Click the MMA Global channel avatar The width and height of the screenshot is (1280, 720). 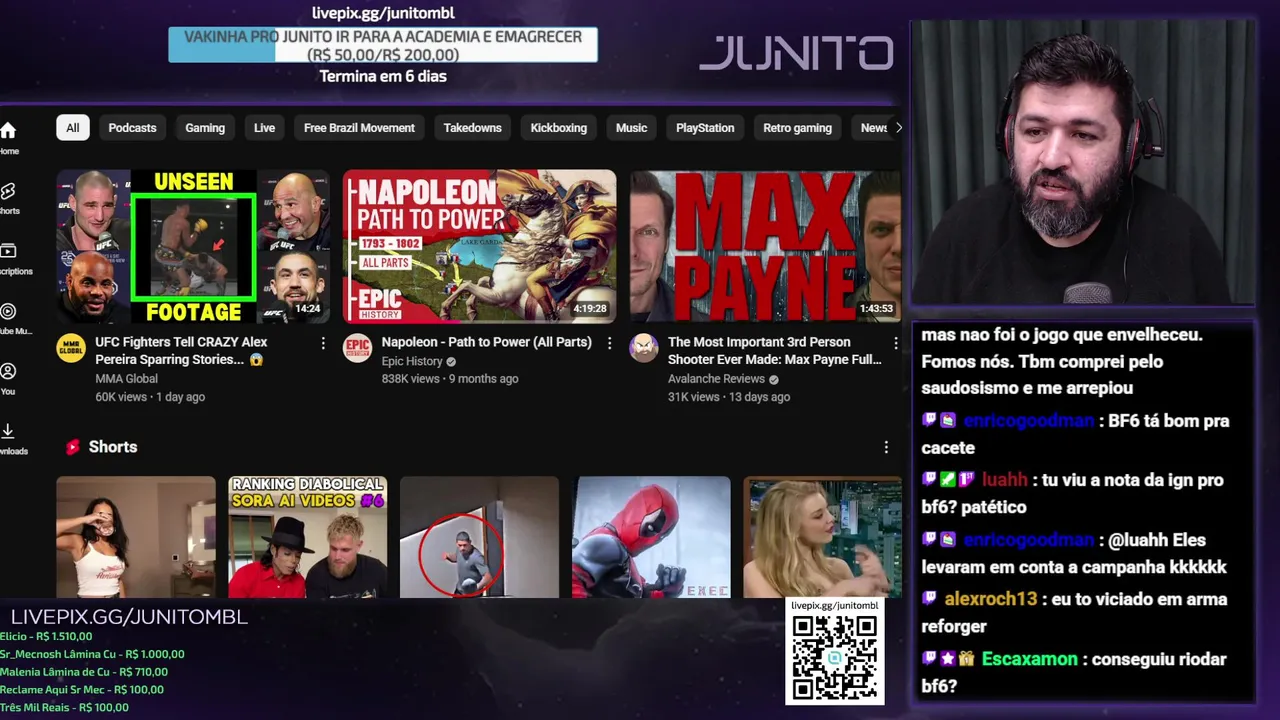click(x=71, y=348)
